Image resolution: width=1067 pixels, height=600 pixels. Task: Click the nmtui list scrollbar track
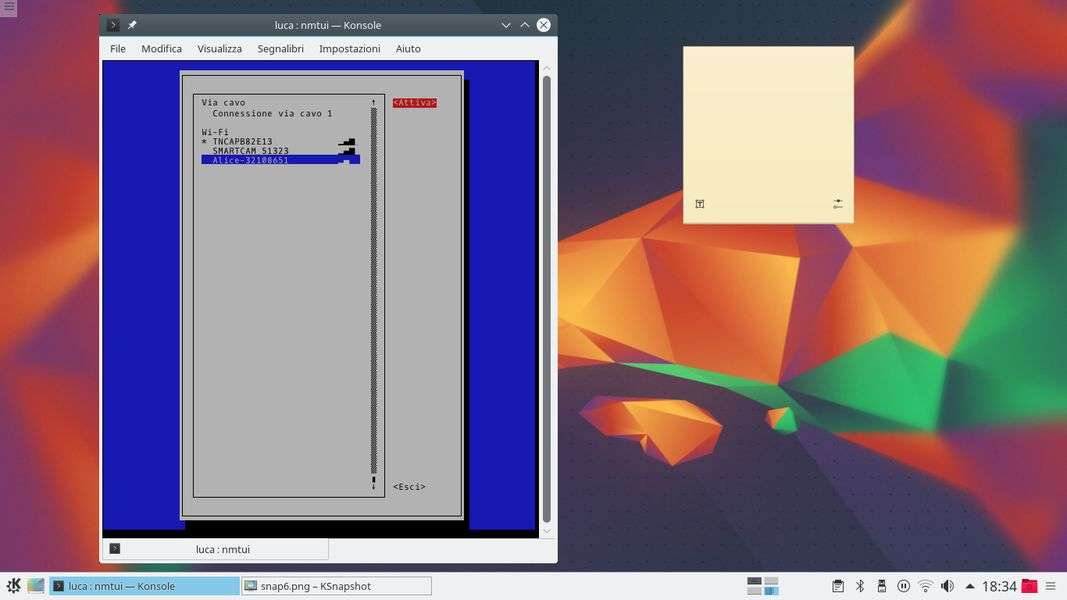tap(374, 290)
